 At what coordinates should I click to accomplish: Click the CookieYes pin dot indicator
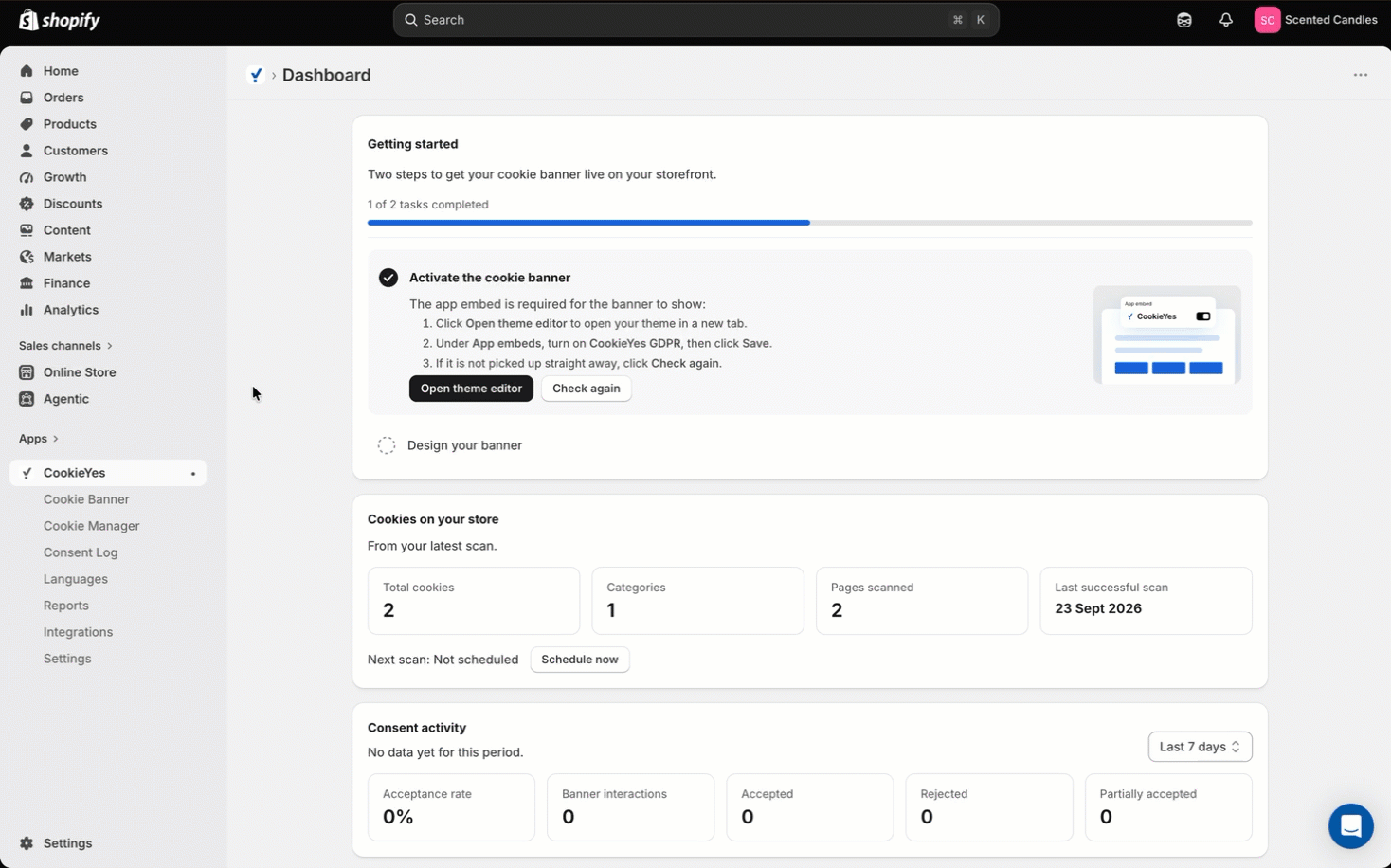[193, 474]
